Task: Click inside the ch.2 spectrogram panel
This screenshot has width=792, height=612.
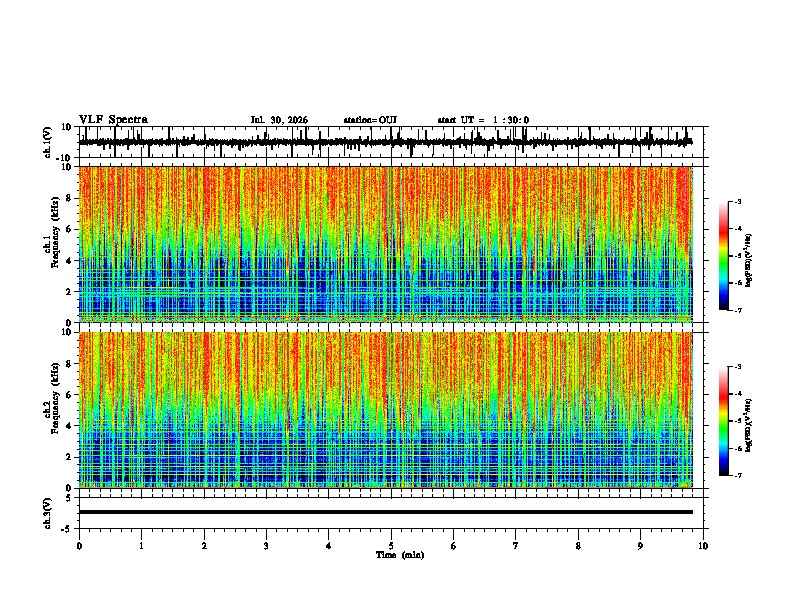Action: [x=385, y=410]
